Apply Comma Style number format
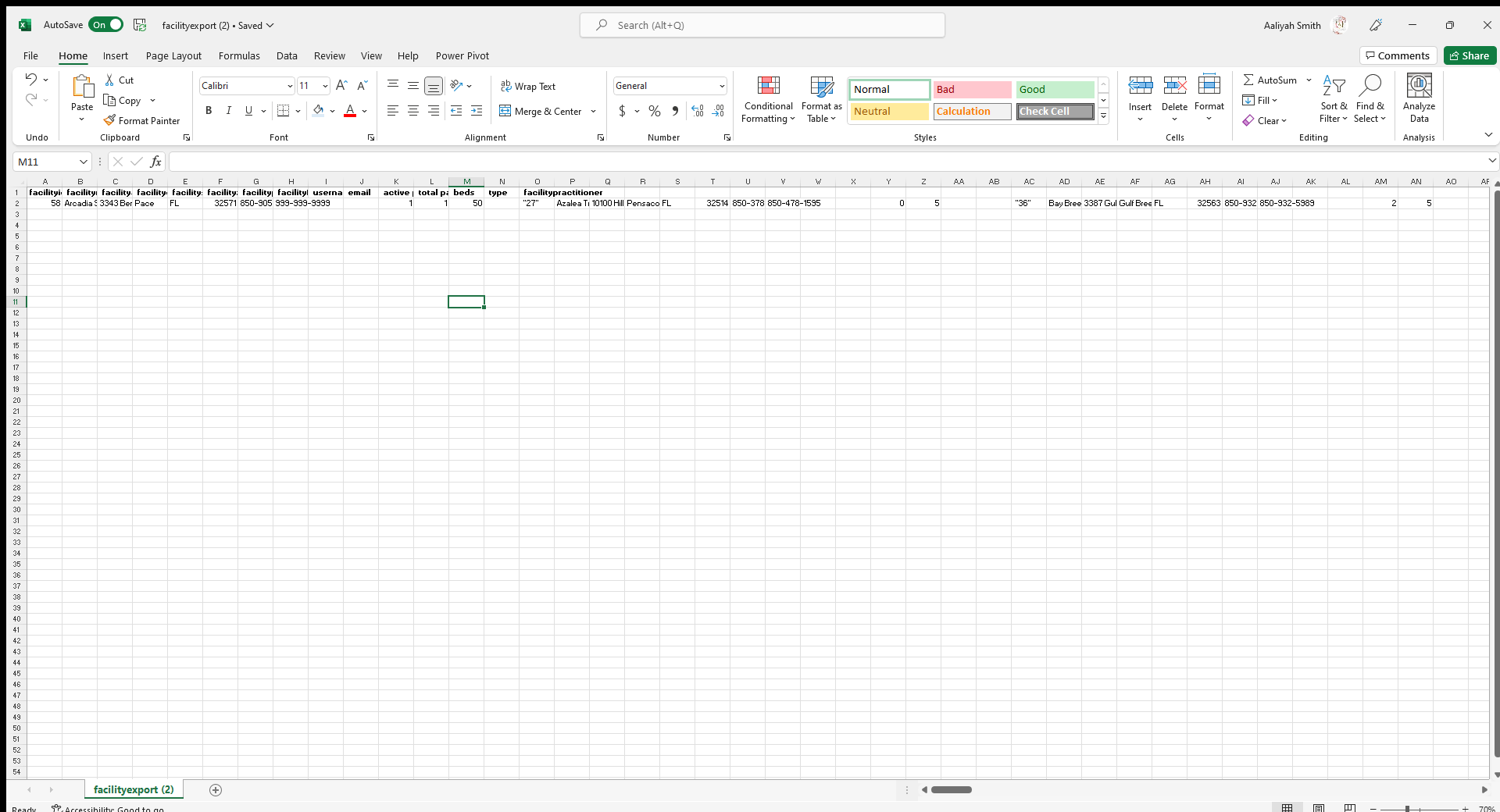Screen dimensions: 1500x812 [675, 111]
